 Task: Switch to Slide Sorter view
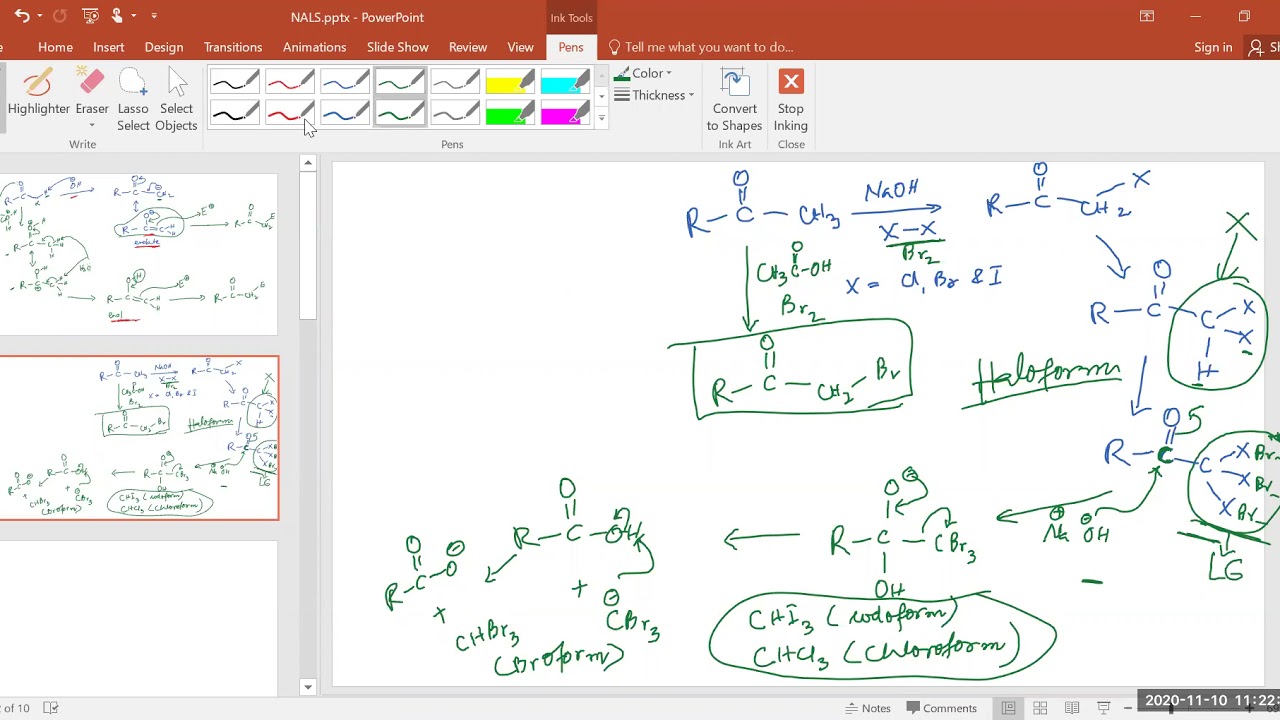coord(1040,708)
